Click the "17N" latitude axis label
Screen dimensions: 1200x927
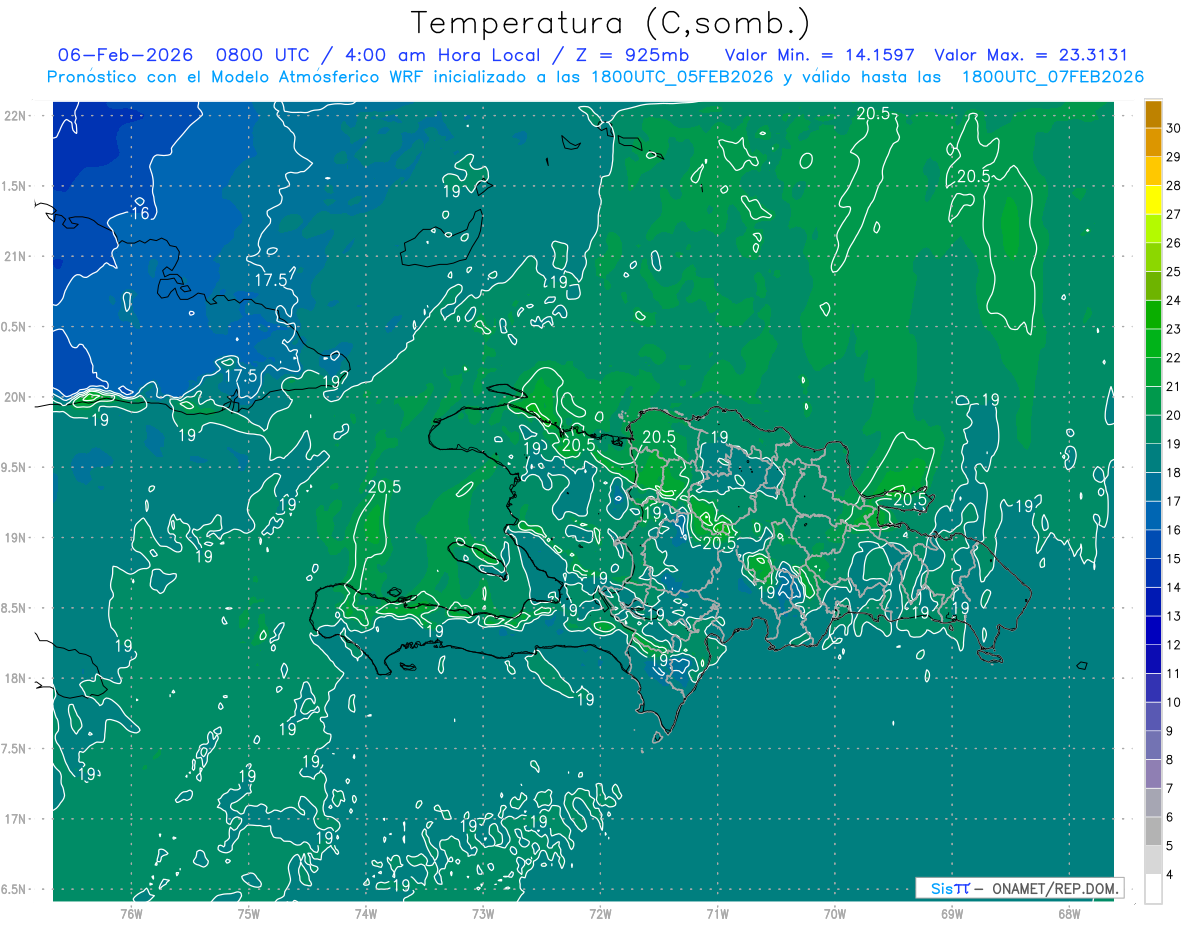coord(17,819)
